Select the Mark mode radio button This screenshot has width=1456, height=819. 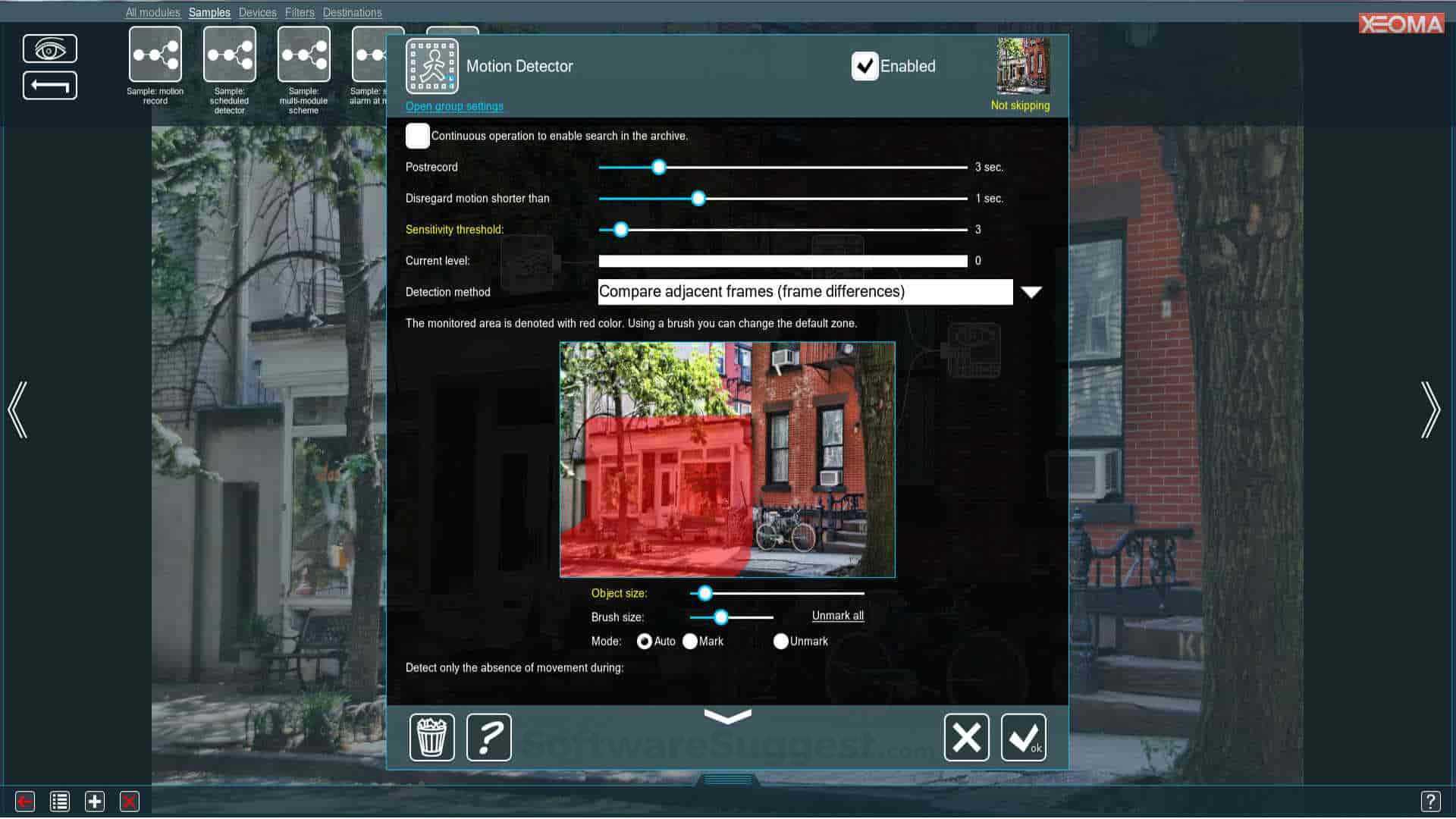pyautogui.click(x=690, y=641)
